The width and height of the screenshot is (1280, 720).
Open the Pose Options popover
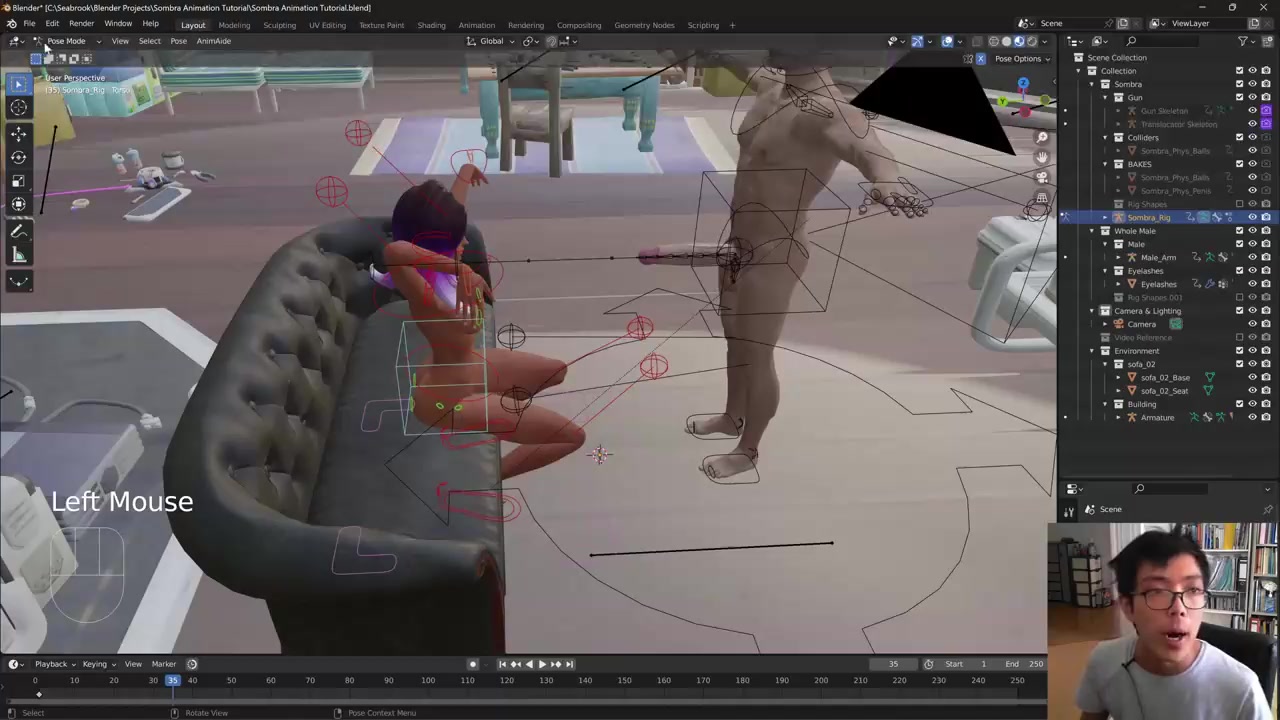[1020, 59]
